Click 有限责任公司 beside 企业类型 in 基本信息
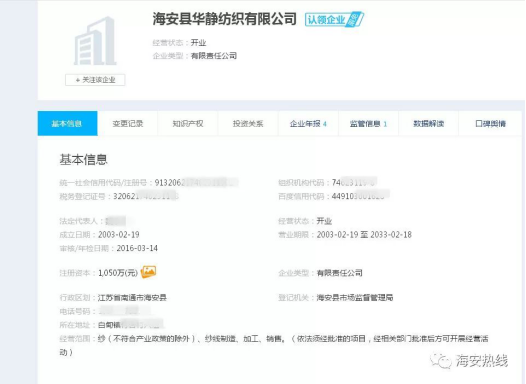Screen dimensions: 526x384 click(339, 273)
